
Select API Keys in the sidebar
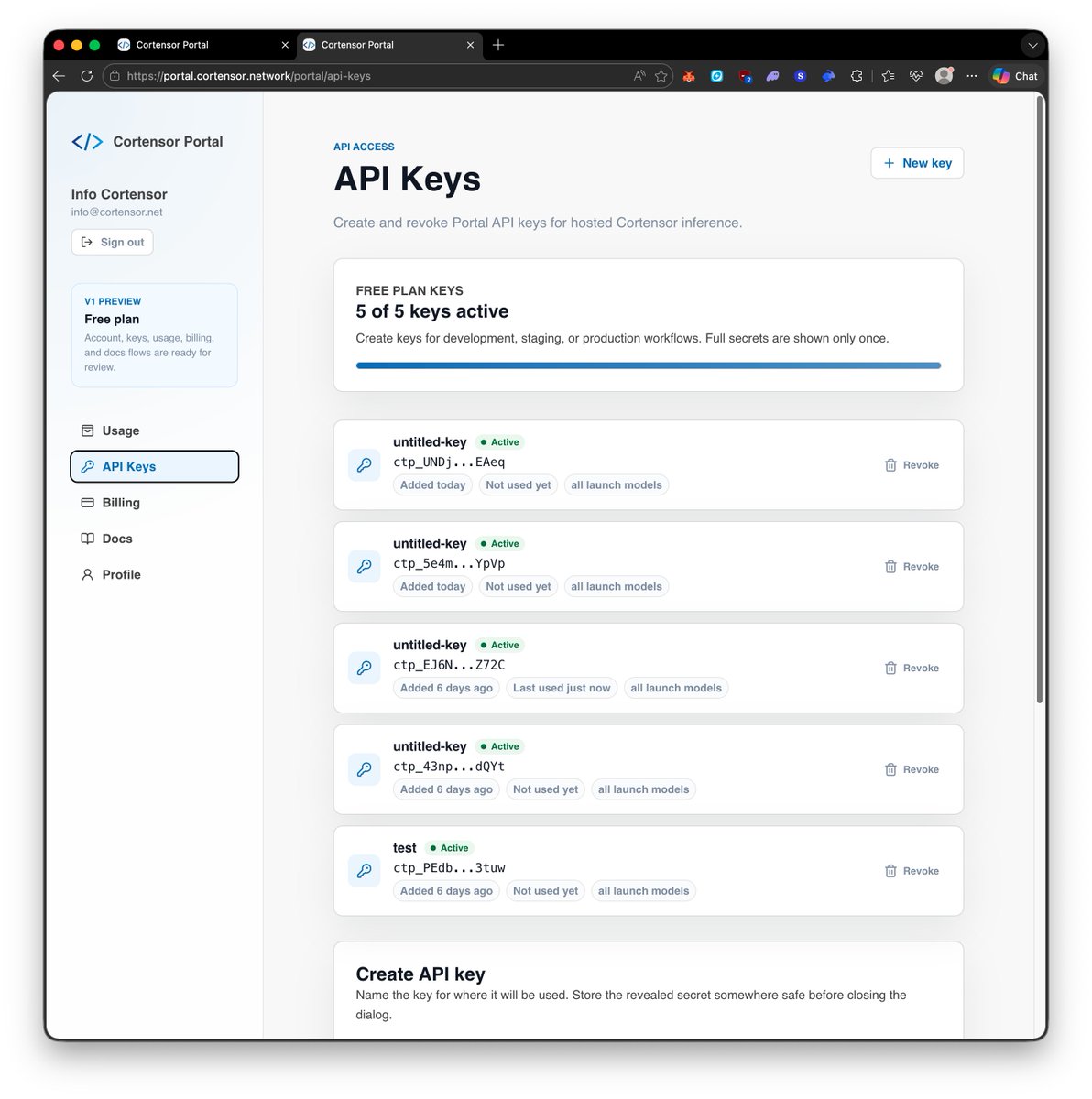point(154,466)
